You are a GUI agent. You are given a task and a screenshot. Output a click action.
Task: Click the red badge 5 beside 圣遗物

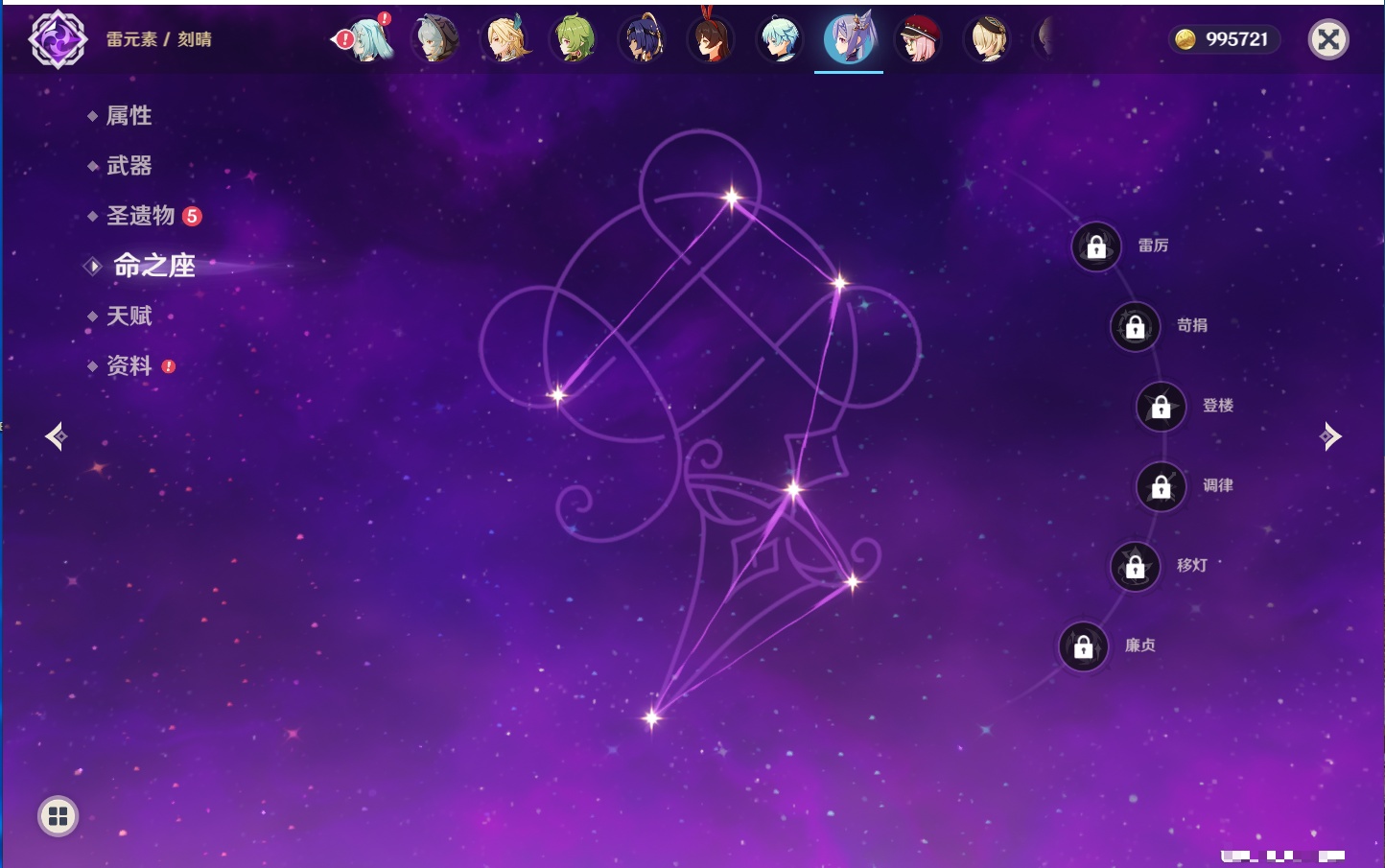192,216
